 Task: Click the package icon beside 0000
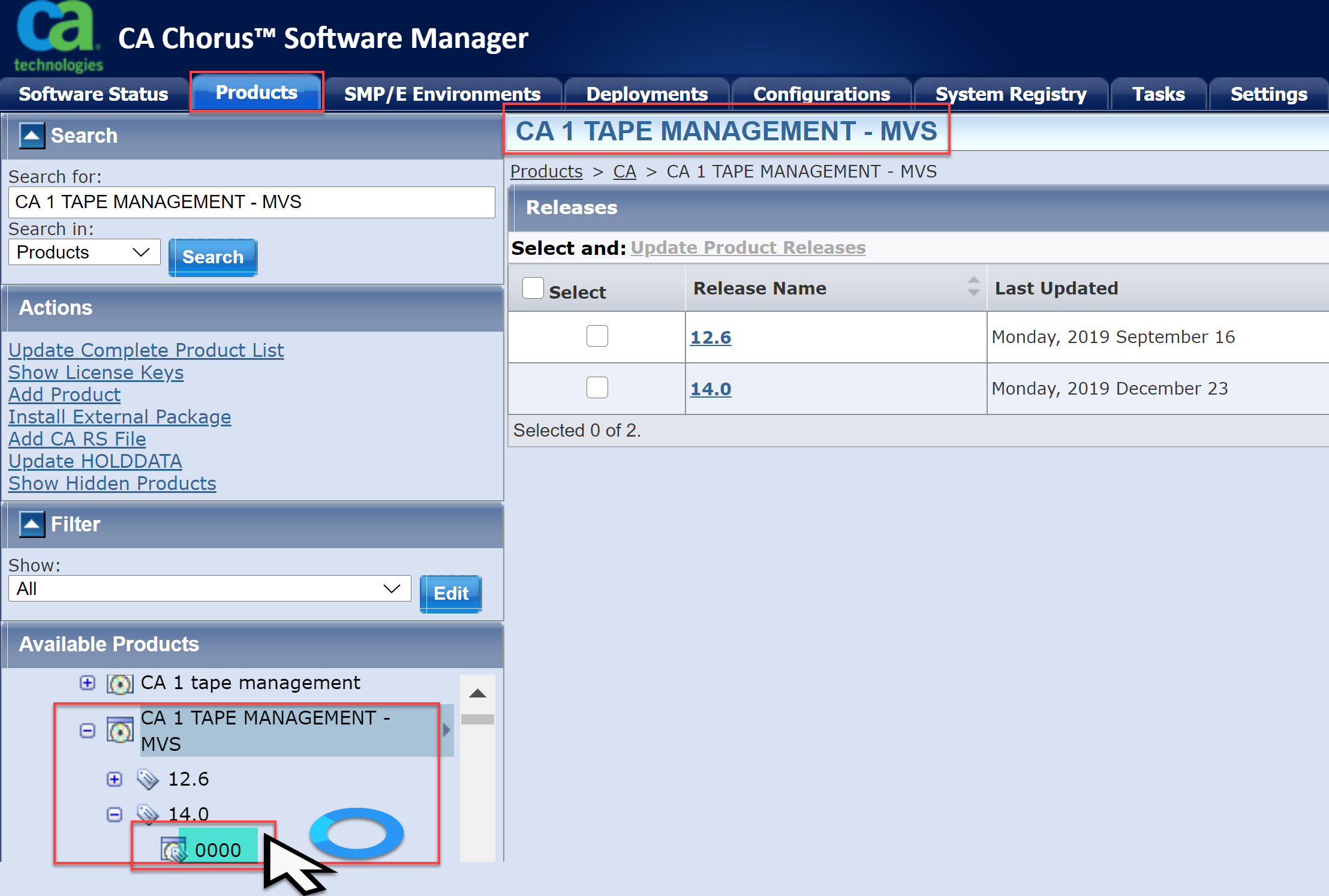(x=173, y=850)
